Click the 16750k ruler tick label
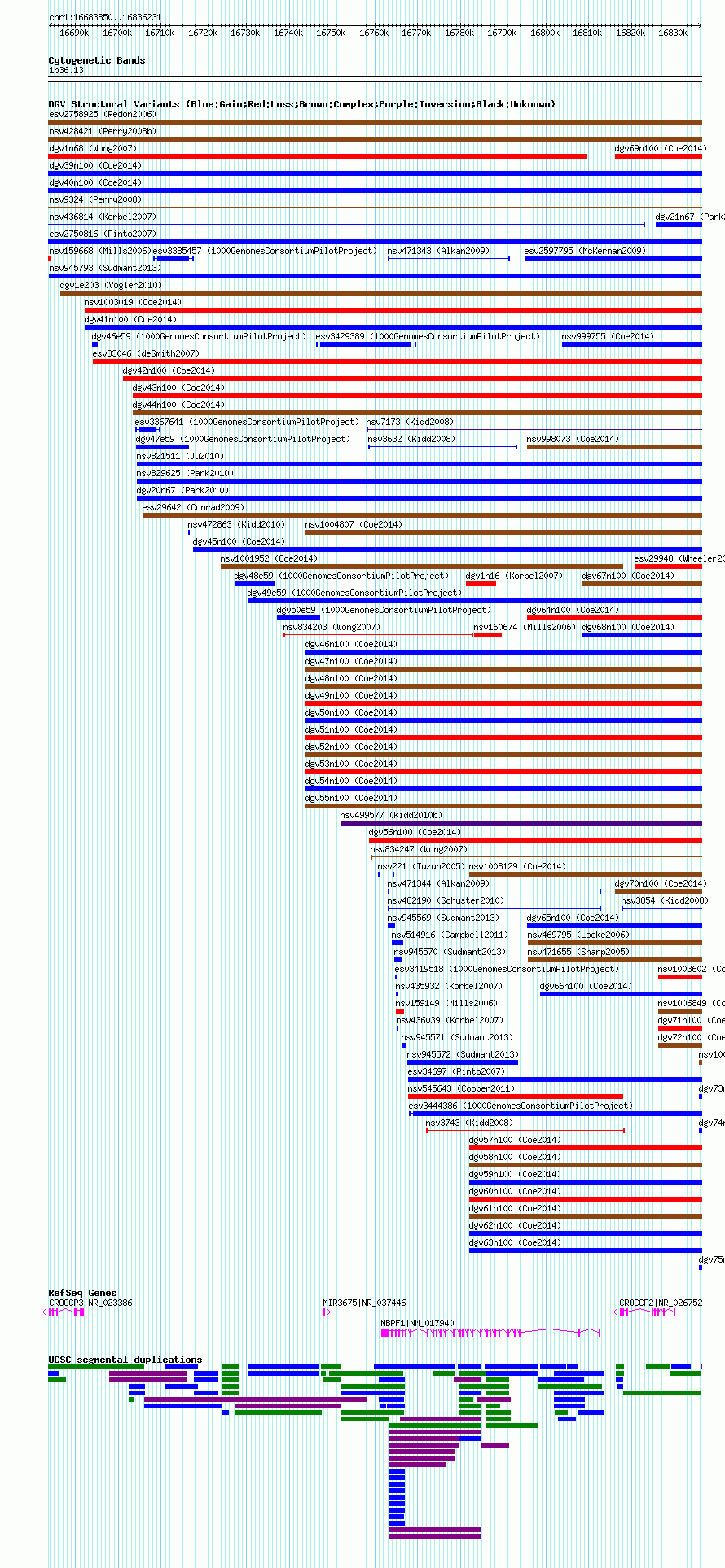 coord(331,33)
